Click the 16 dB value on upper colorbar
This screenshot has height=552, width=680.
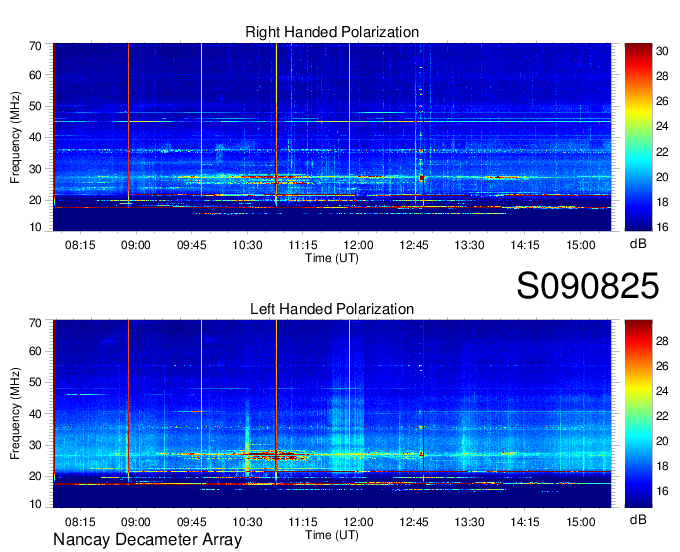pyautogui.click(x=662, y=227)
